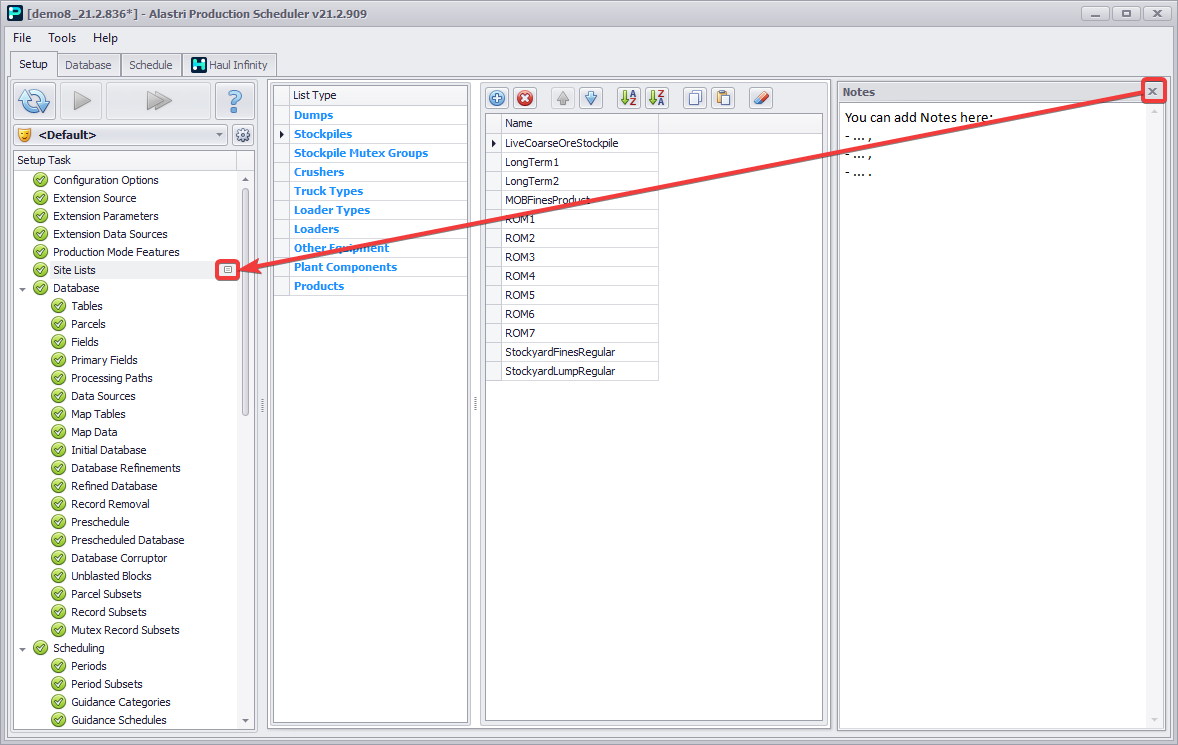Image resolution: width=1178 pixels, height=745 pixels.
Task: Add a new list item with plus icon
Action: tap(497, 98)
